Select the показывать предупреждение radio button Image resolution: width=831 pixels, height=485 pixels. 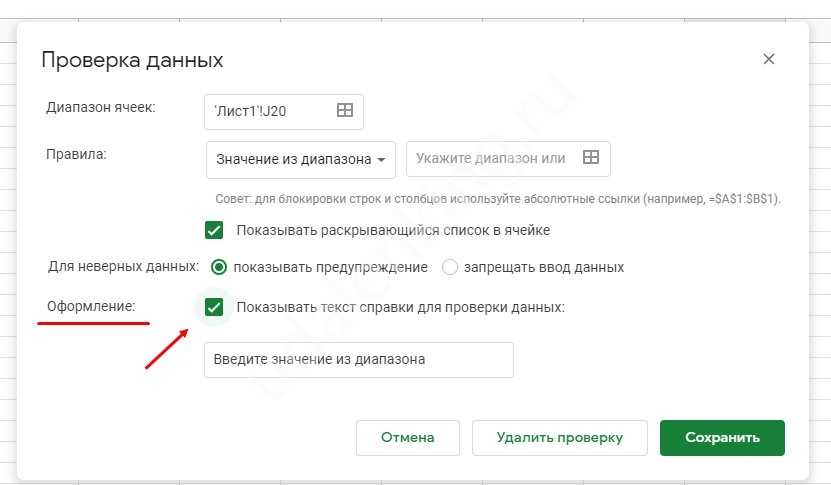219,267
